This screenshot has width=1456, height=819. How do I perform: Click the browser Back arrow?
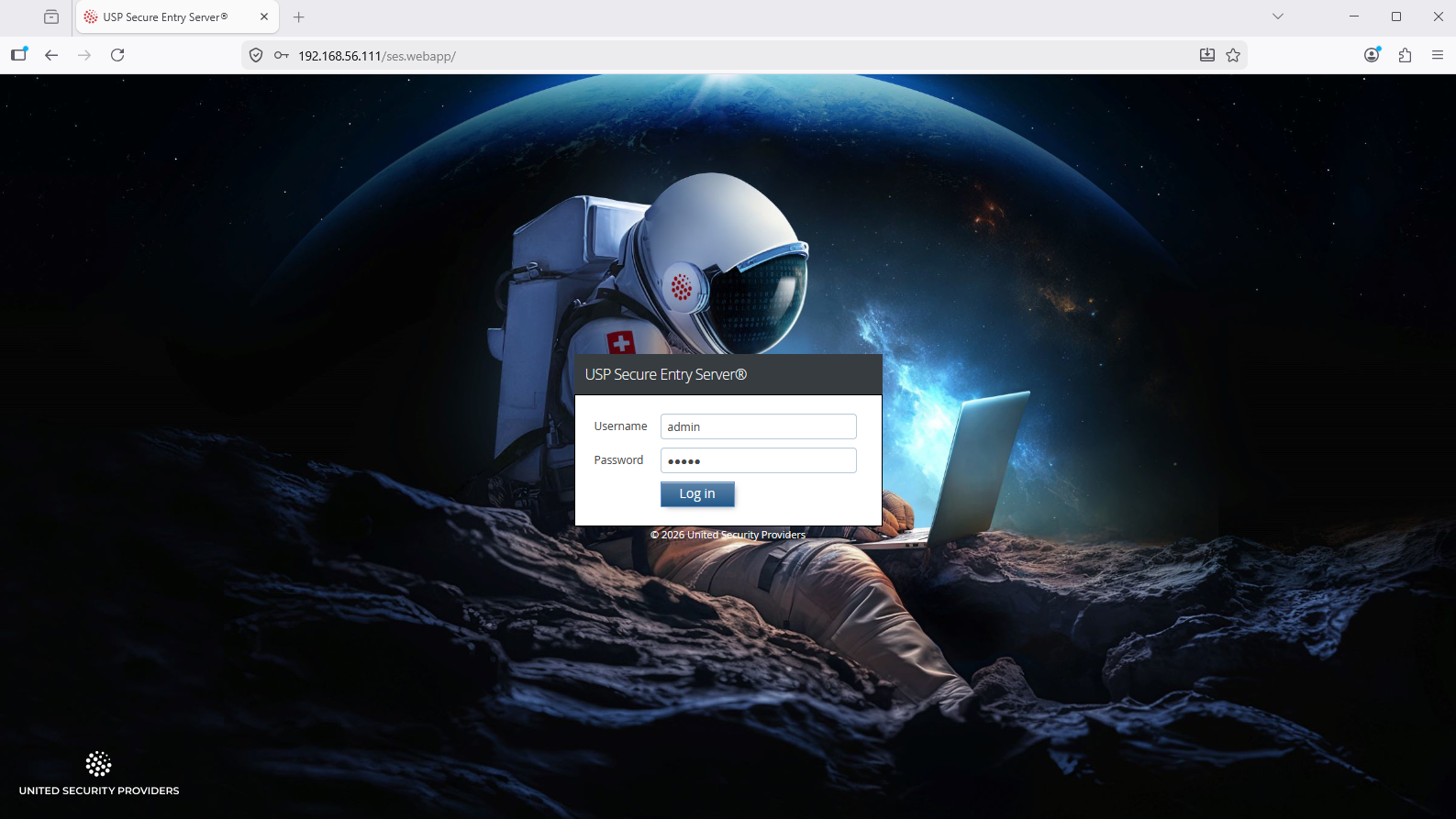(51, 55)
